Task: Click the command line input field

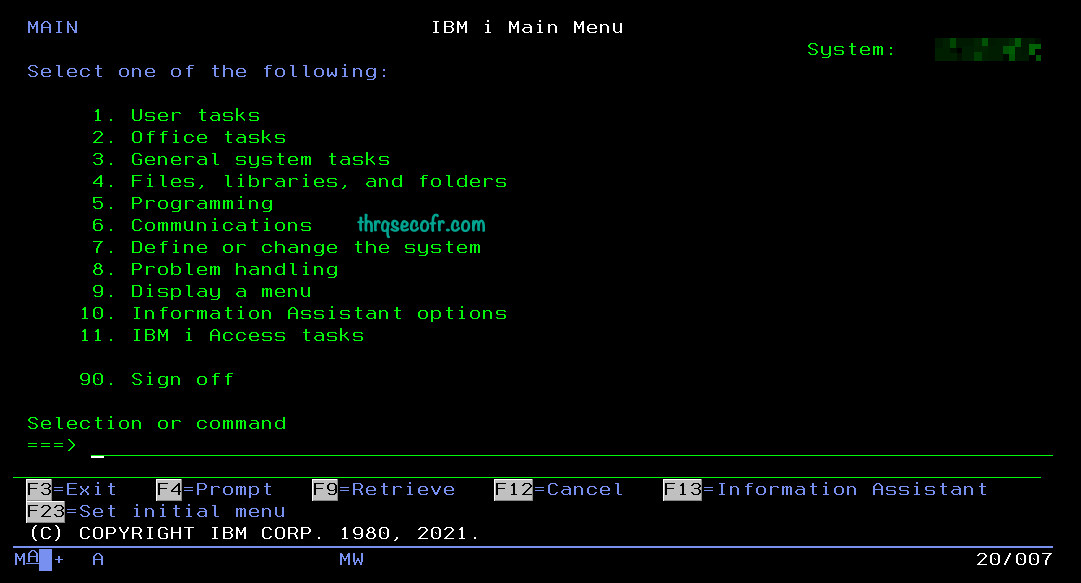Action: pos(572,447)
